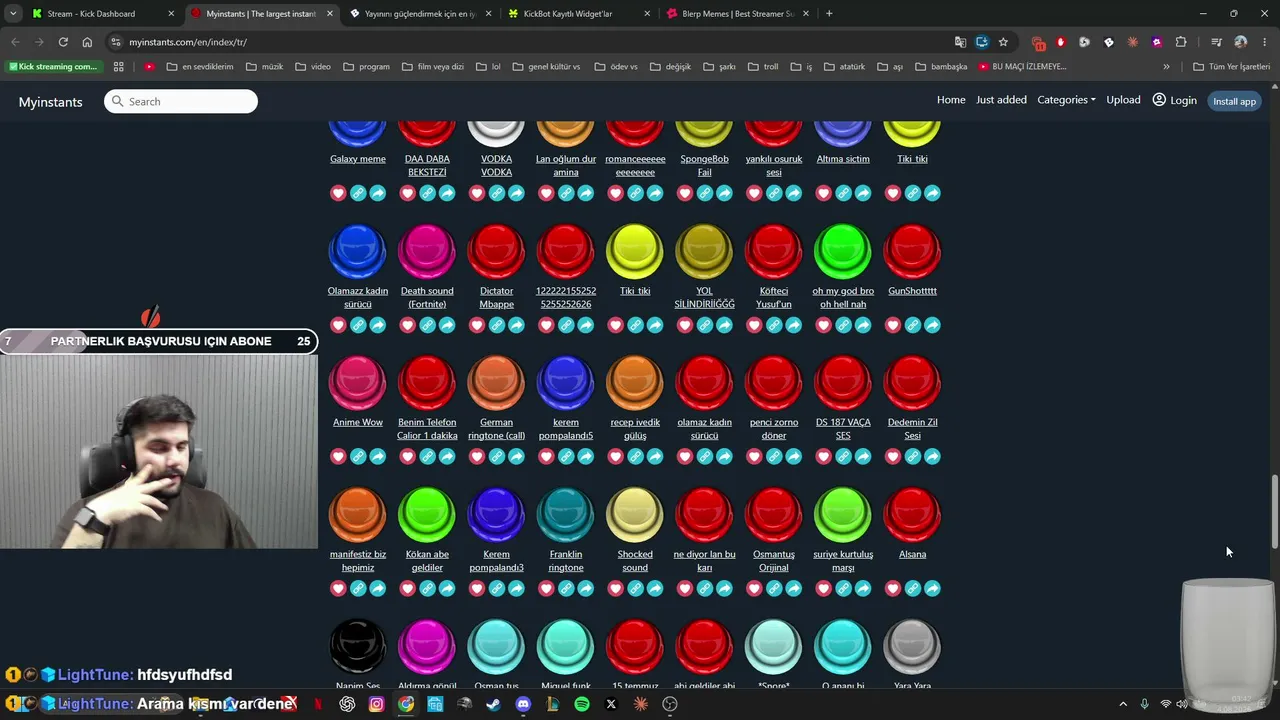This screenshot has height=720, width=1280.
Task: Open the Franklin ringtone title link
Action: coord(566,561)
